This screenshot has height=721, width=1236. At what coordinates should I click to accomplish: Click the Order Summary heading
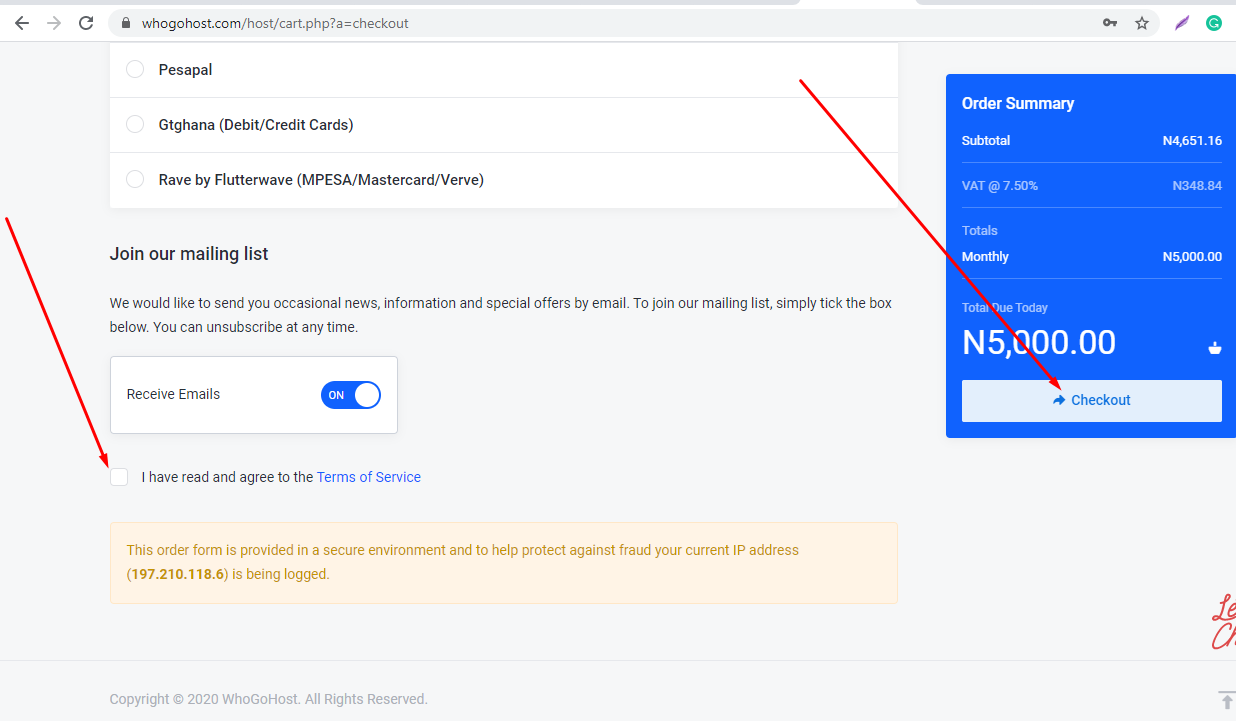pos(1018,104)
